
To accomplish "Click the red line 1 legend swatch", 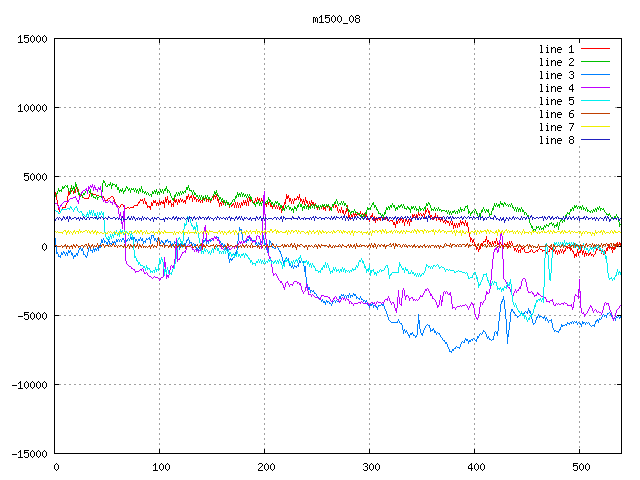I will [595, 49].
